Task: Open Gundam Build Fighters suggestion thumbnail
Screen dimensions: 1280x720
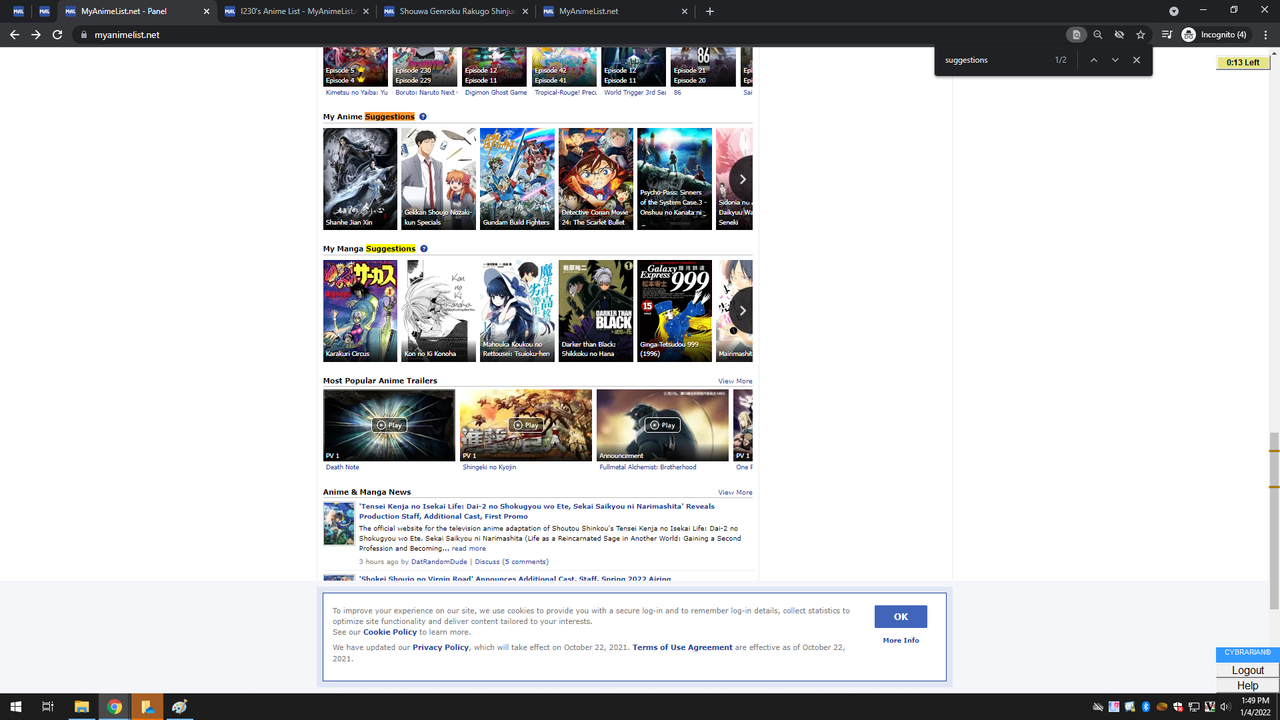Action: tap(517, 179)
